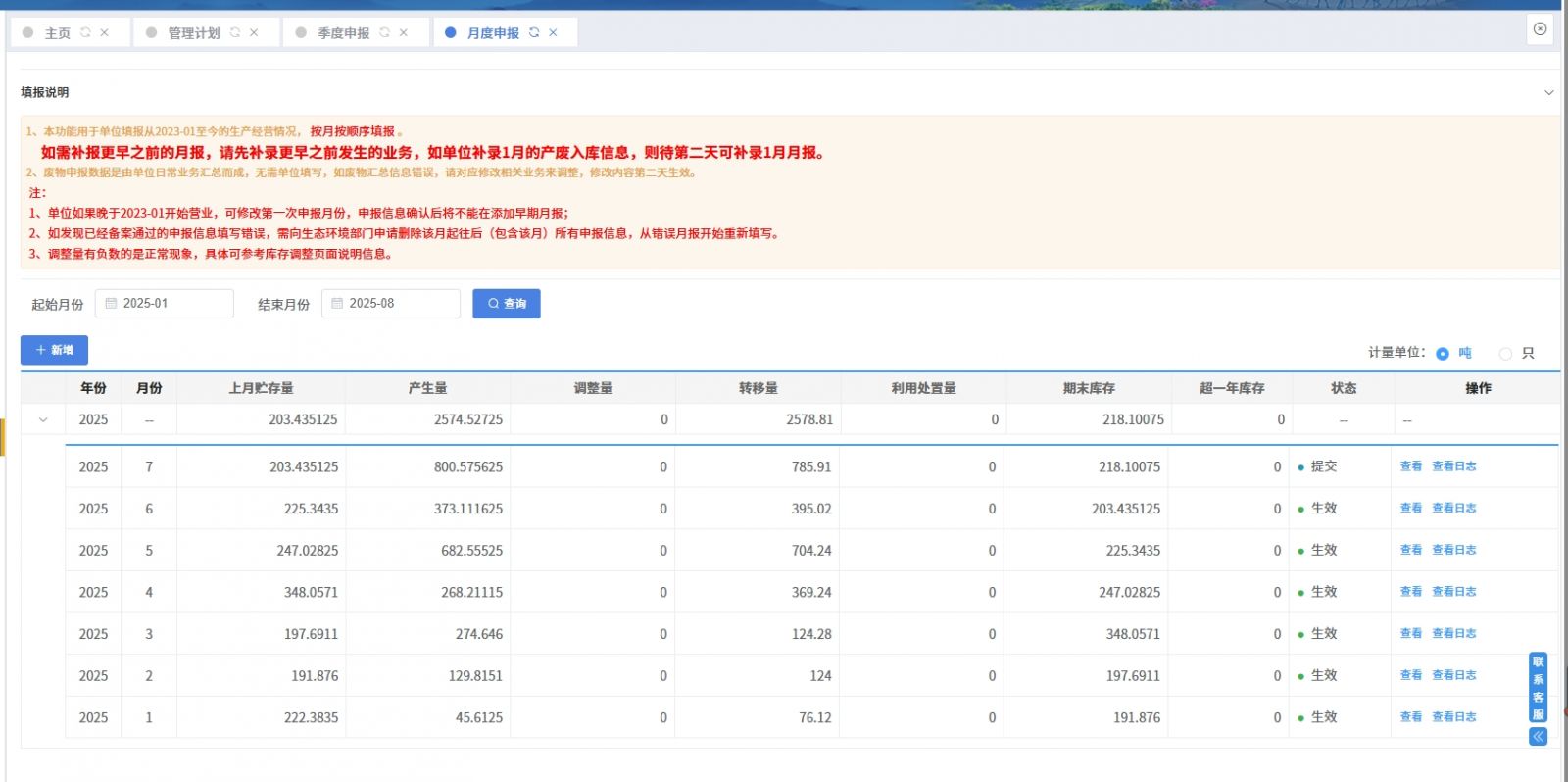Click the 查询 search button
The height and width of the screenshot is (782, 1568).
coord(506,304)
